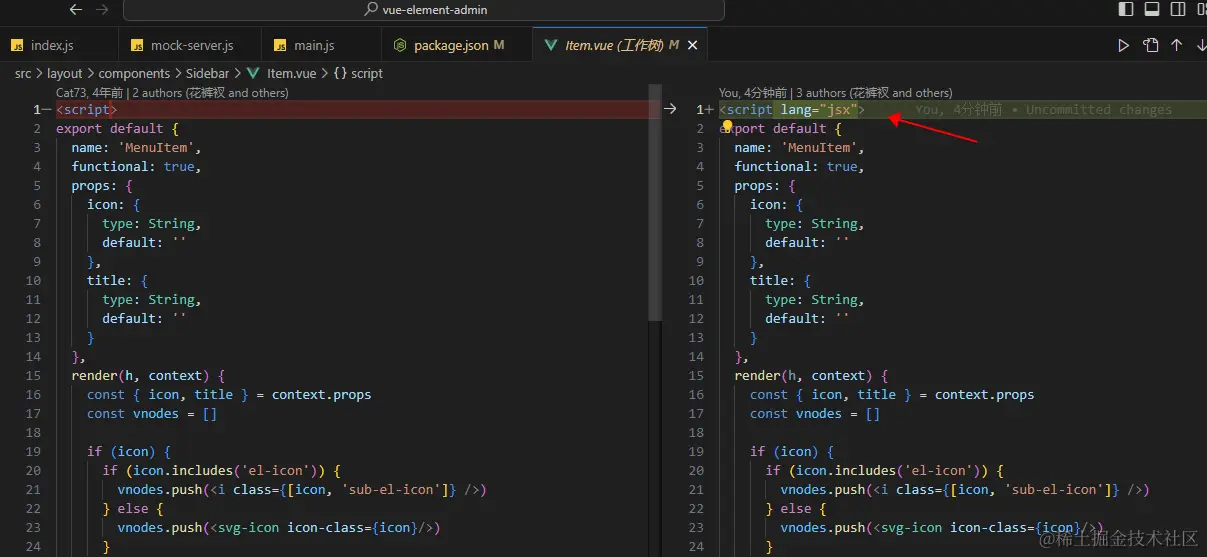The height and width of the screenshot is (557, 1207).
Task: Click the run (play) icon in editor toolbar
Action: 1124,45
